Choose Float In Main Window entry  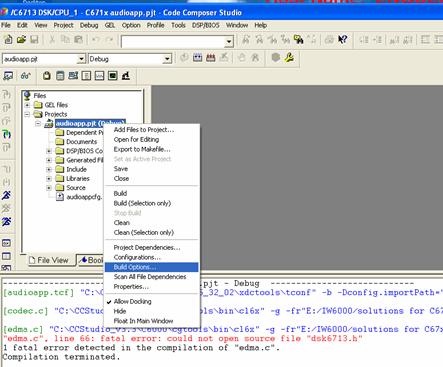tap(152, 321)
